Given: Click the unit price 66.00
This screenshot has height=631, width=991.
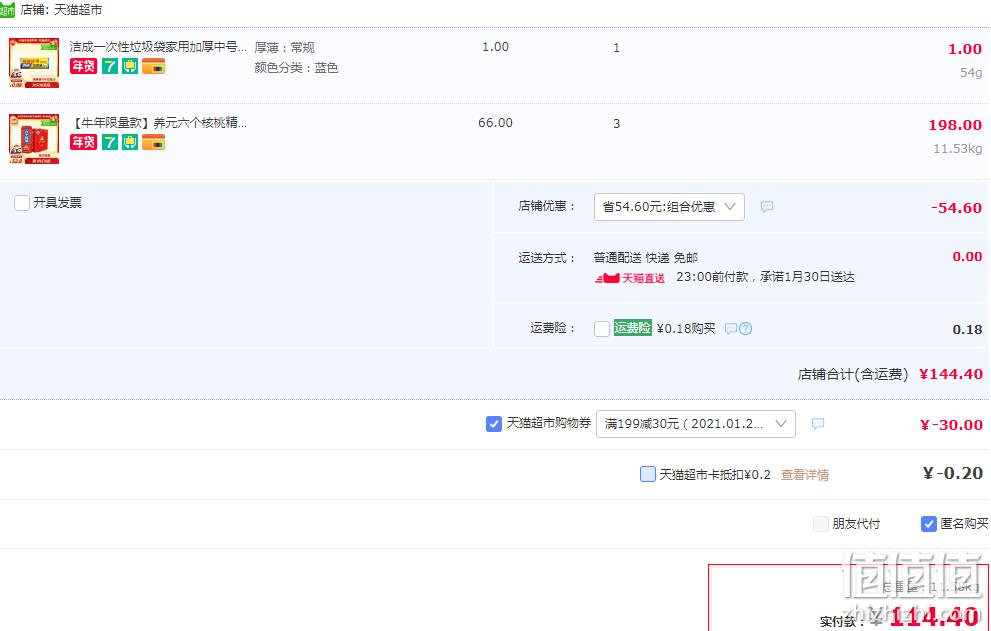Looking at the screenshot, I should (x=496, y=123).
